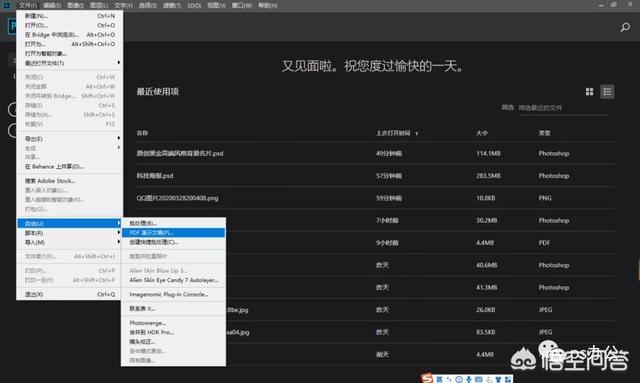Choose 打开(O)... from the File menu

[70, 25]
